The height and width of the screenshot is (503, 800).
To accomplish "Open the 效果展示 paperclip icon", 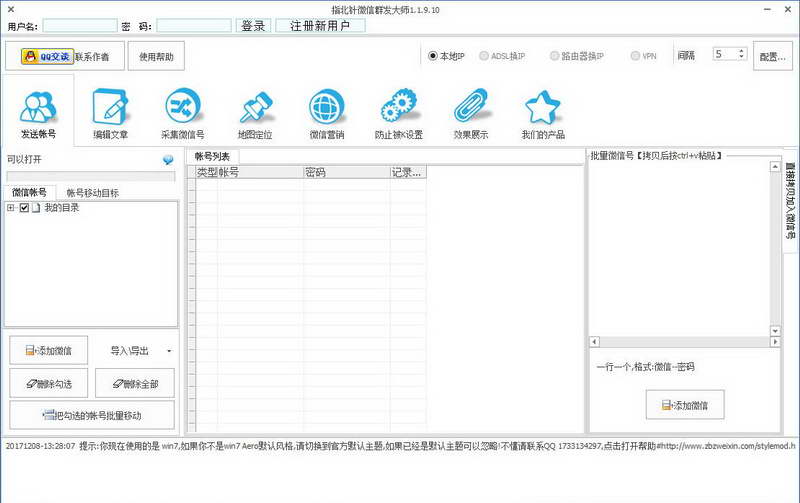I will (471, 106).
